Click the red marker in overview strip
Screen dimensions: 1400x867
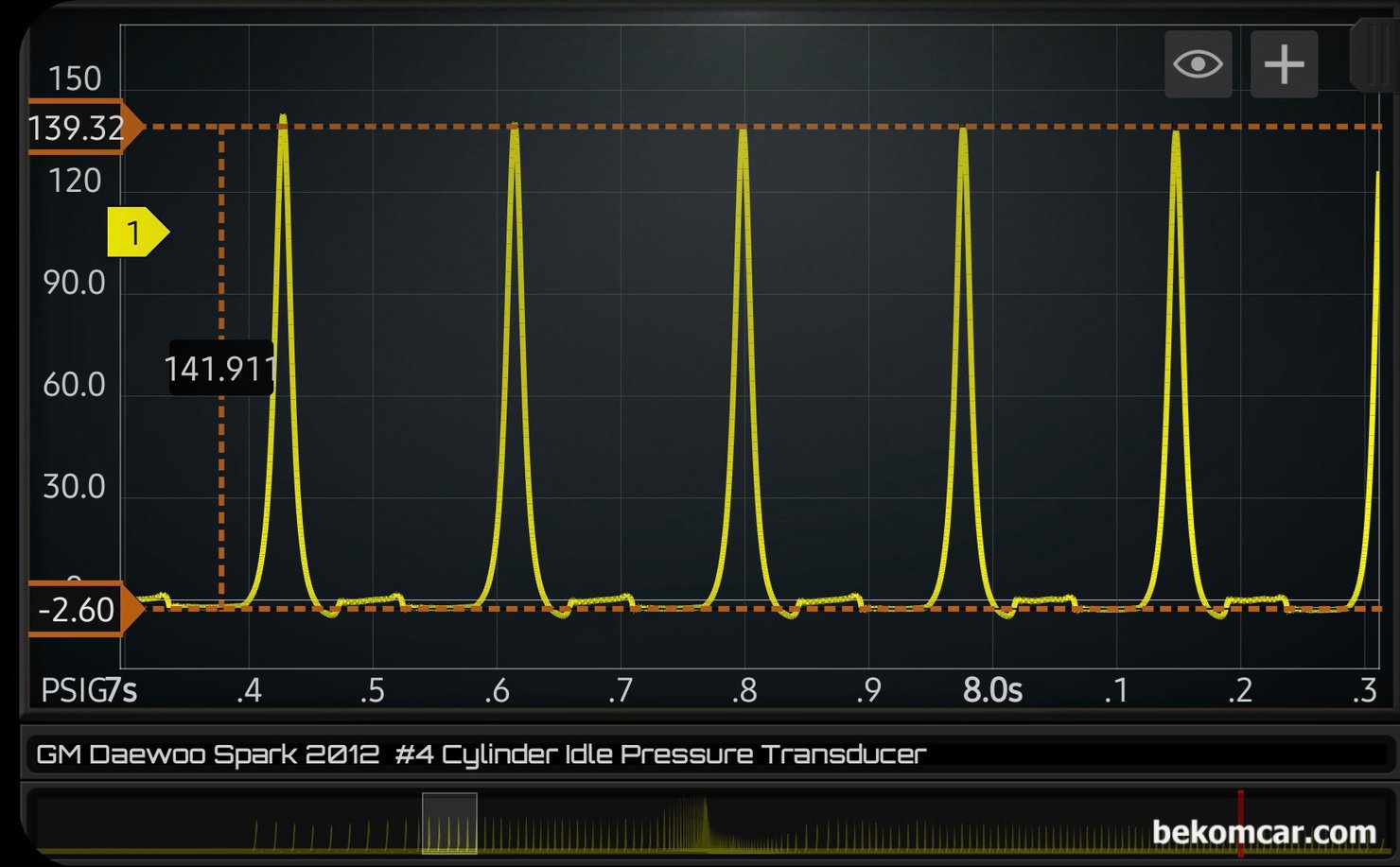pyautogui.click(x=1240, y=823)
